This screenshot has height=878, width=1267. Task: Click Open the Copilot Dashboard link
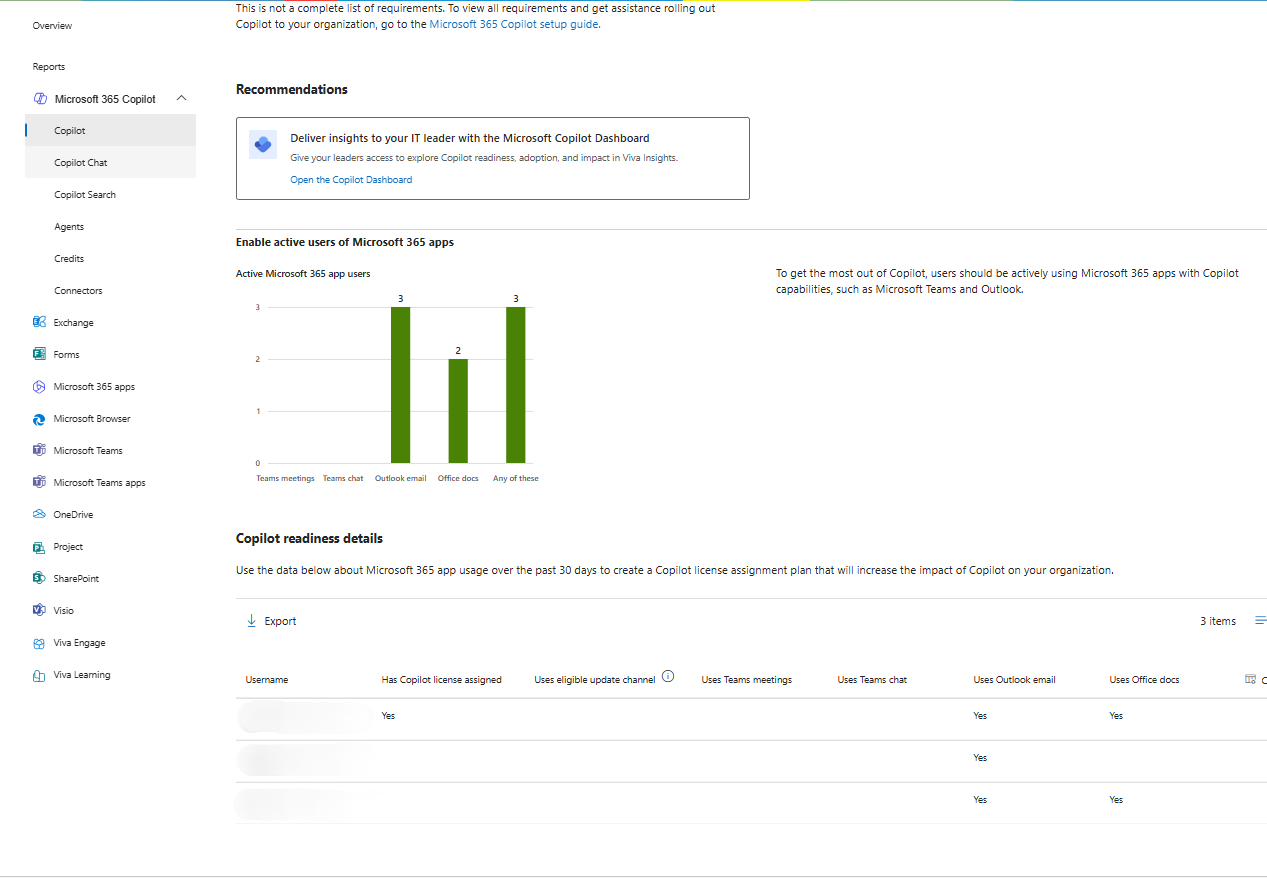pos(351,180)
